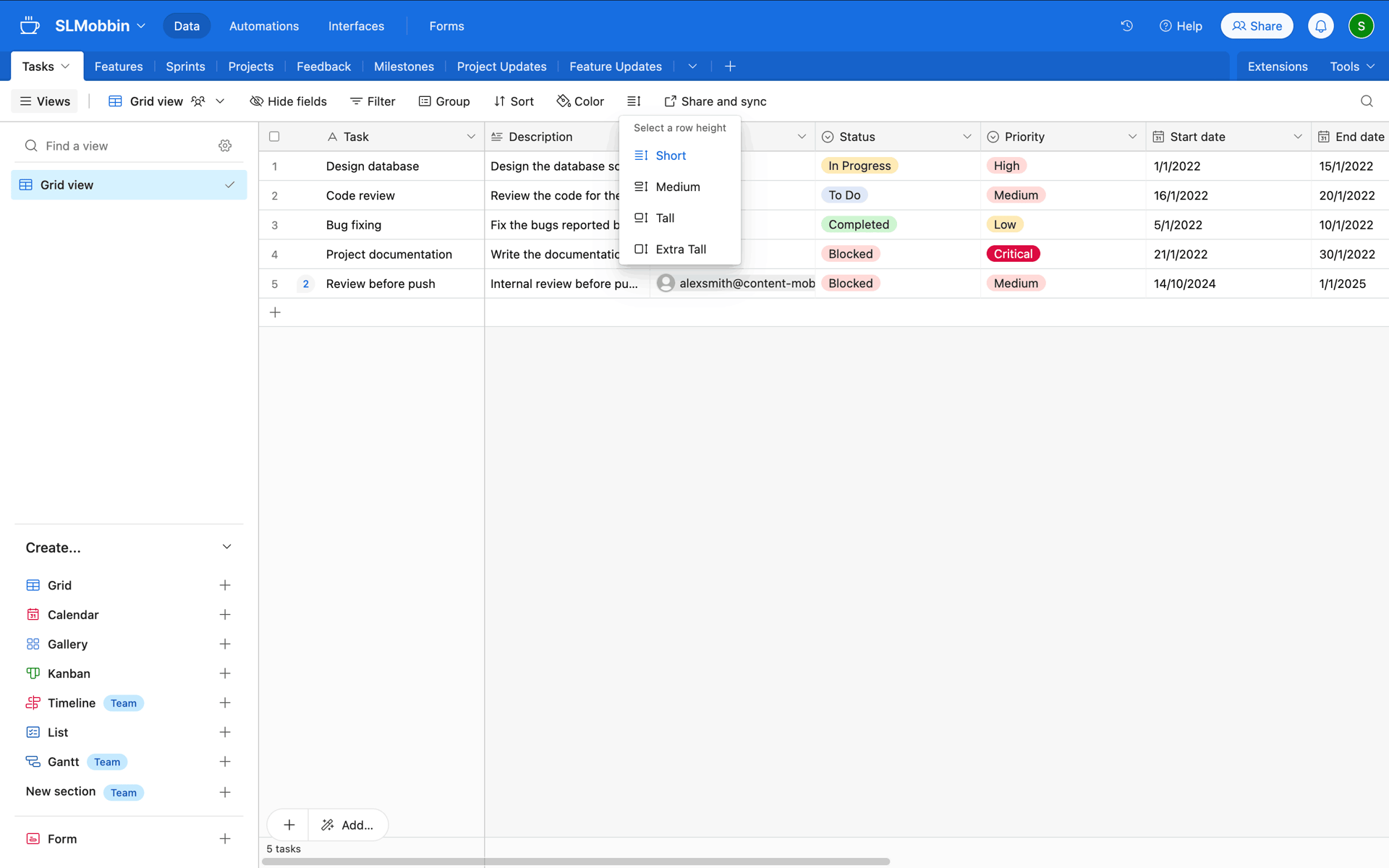Add a new Grid view
This screenshot has height=868, width=1389.
[225, 585]
